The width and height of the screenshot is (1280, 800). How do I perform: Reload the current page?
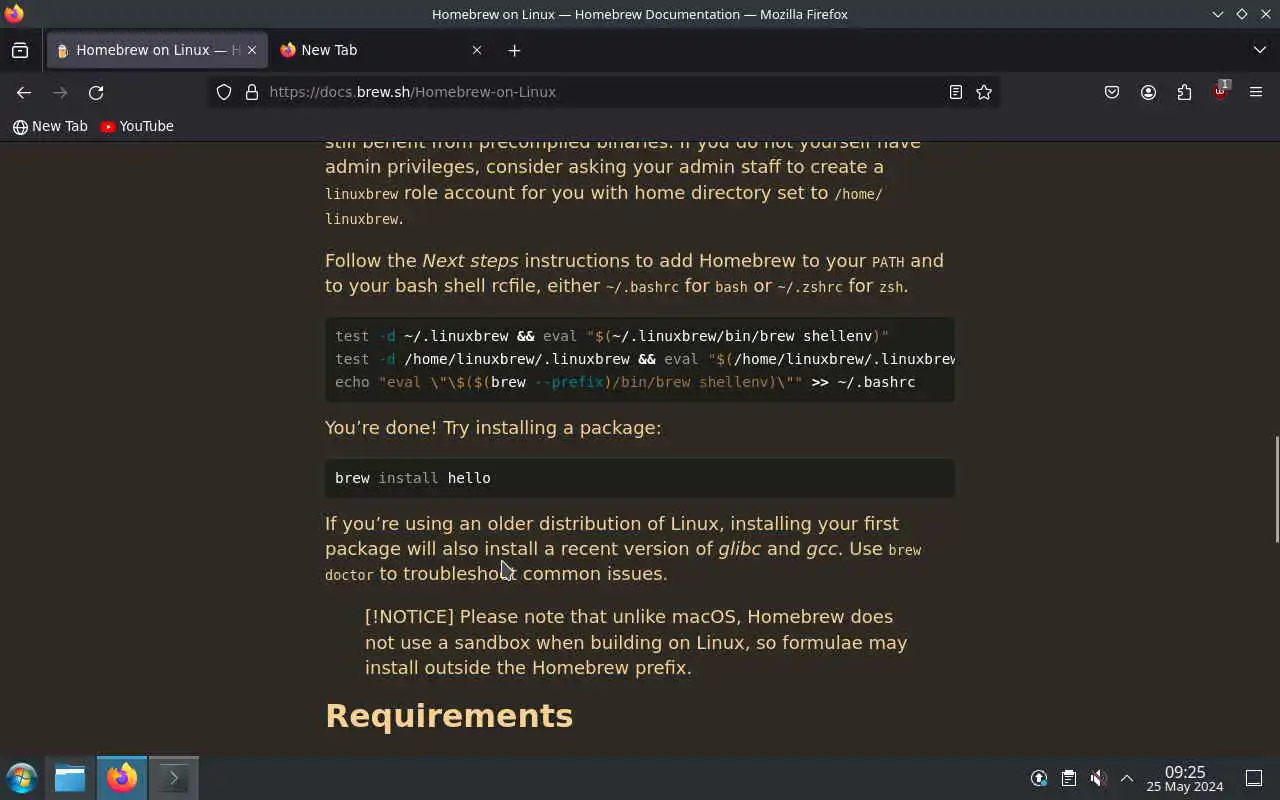pos(96,92)
